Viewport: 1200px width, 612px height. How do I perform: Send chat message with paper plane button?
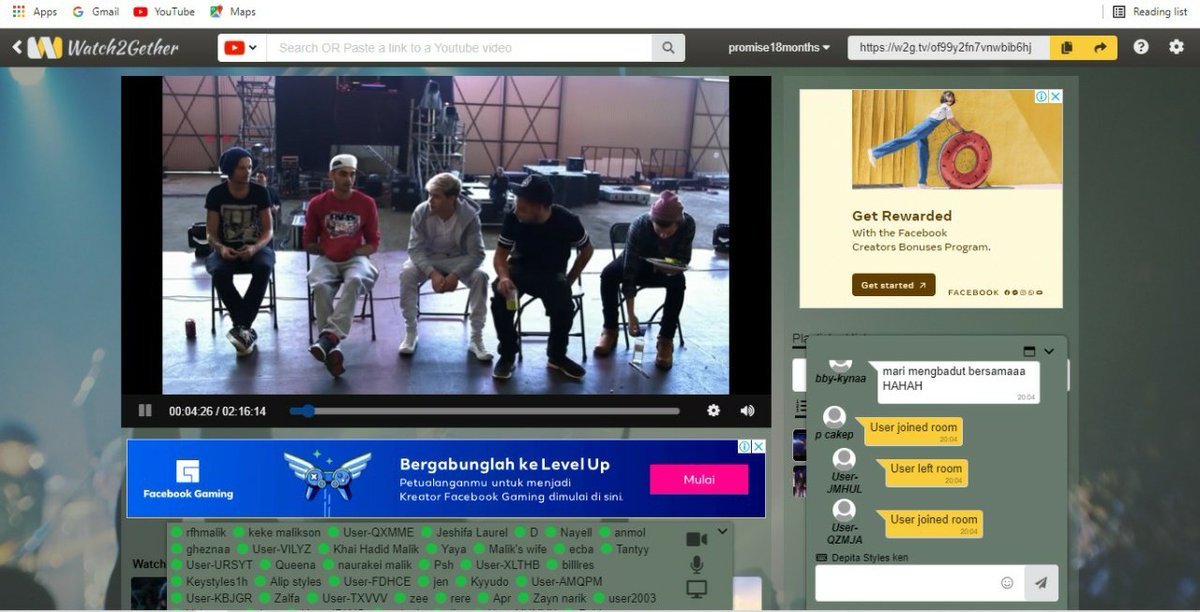[x=1041, y=583]
